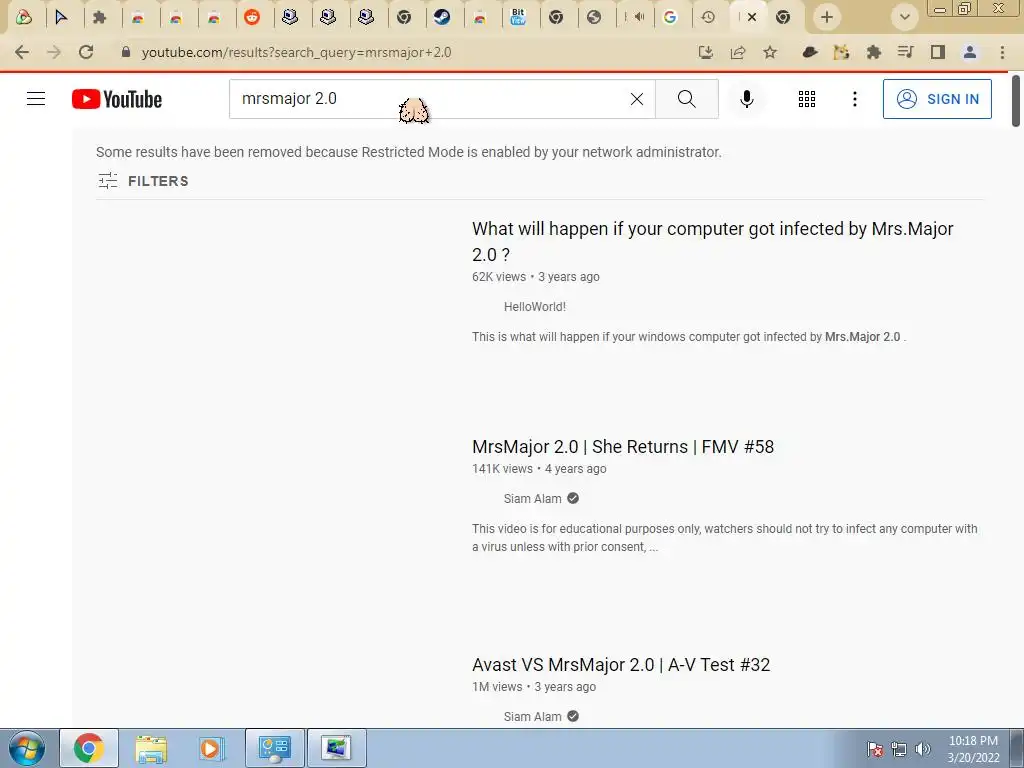View site info via the padlock icon
Screen dimensions: 1024x768
click(126, 52)
